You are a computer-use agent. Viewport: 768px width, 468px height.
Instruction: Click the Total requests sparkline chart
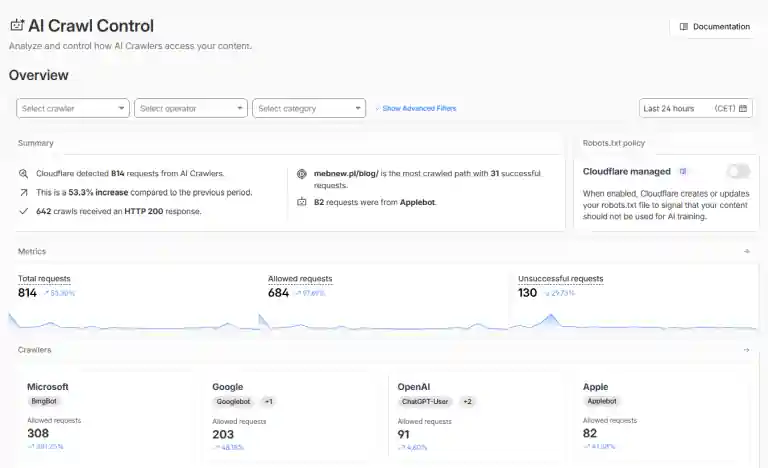(133, 321)
